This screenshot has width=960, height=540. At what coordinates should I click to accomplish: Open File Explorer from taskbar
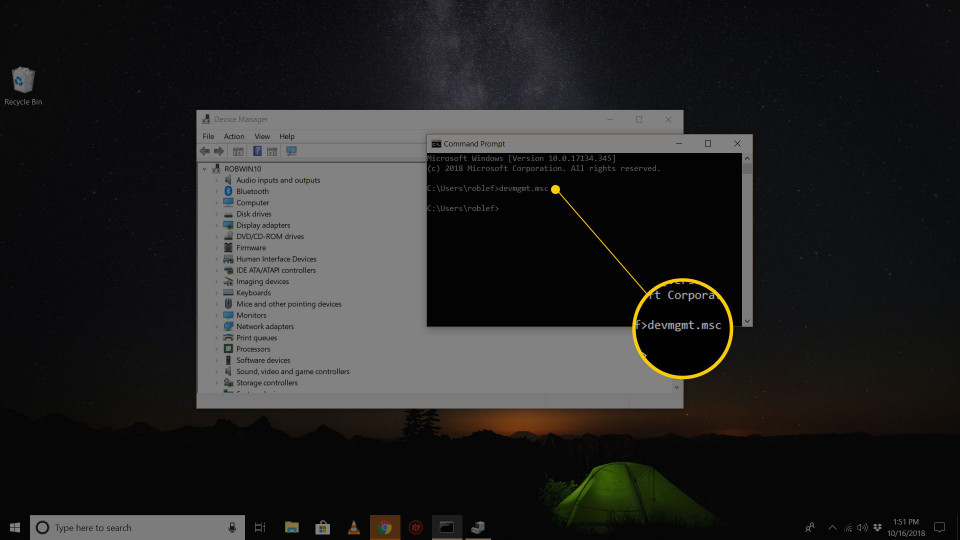[291, 528]
